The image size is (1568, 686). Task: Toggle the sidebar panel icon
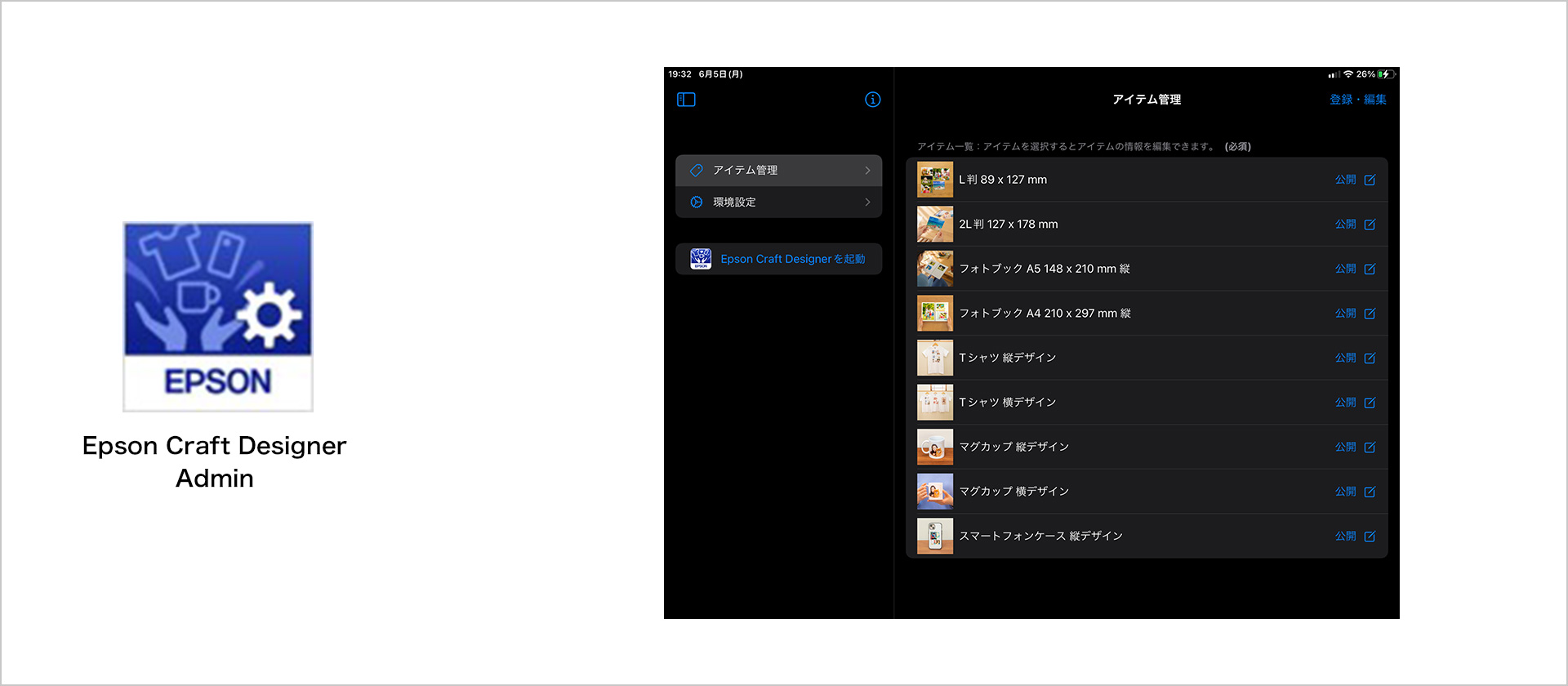tap(686, 100)
